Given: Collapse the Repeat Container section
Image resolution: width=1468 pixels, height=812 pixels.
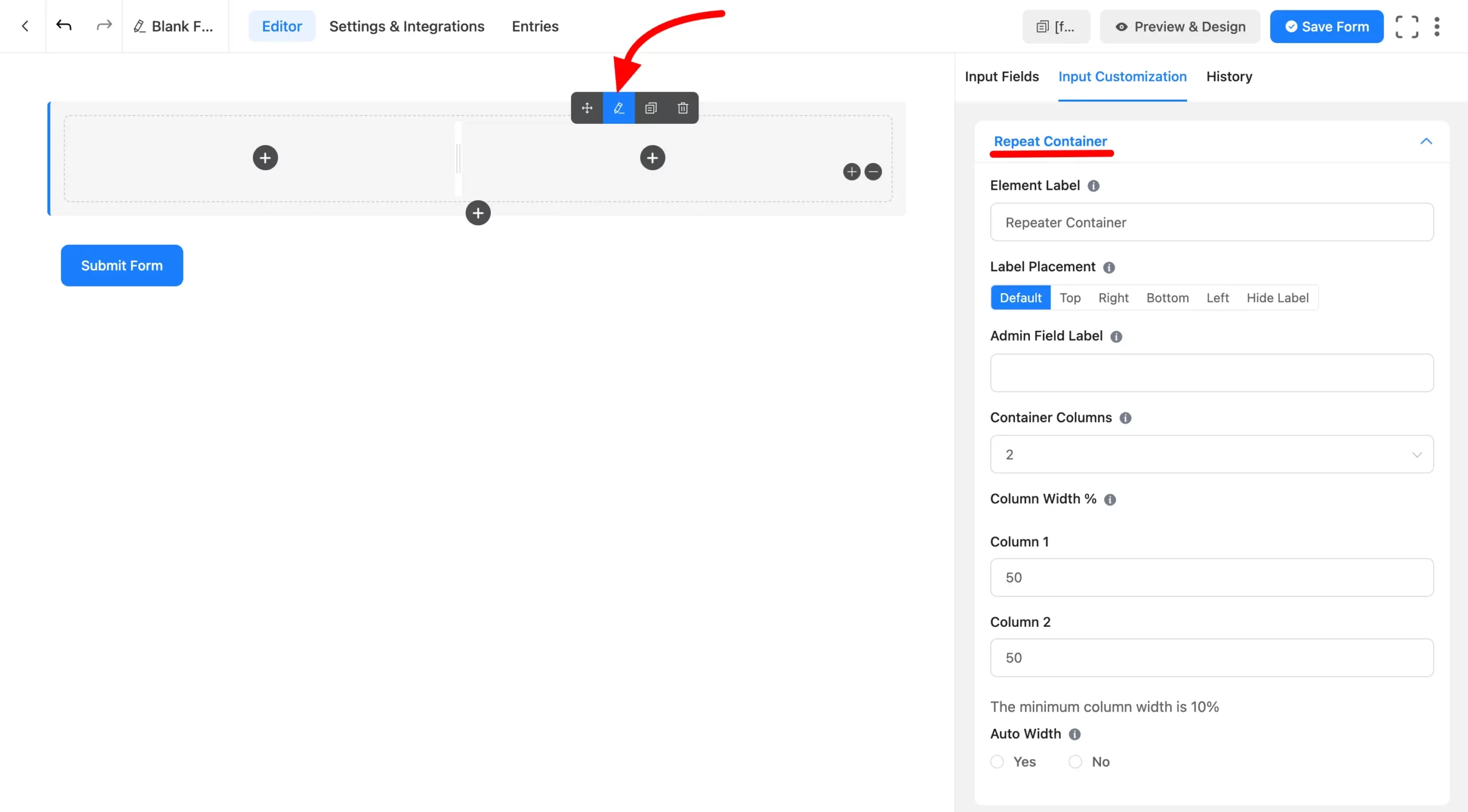Looking at the screenshot, I should [x=1426, y=141].
